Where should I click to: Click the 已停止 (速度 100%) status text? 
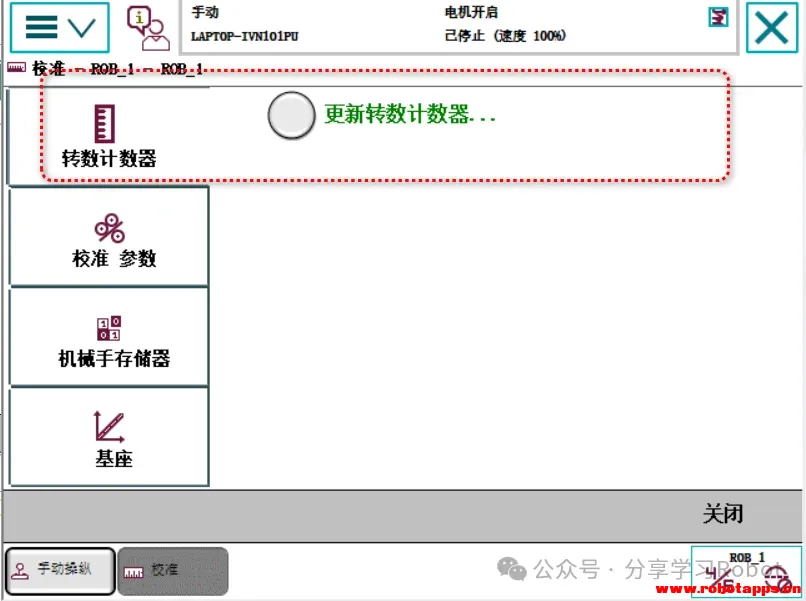[x=505, y=35]
